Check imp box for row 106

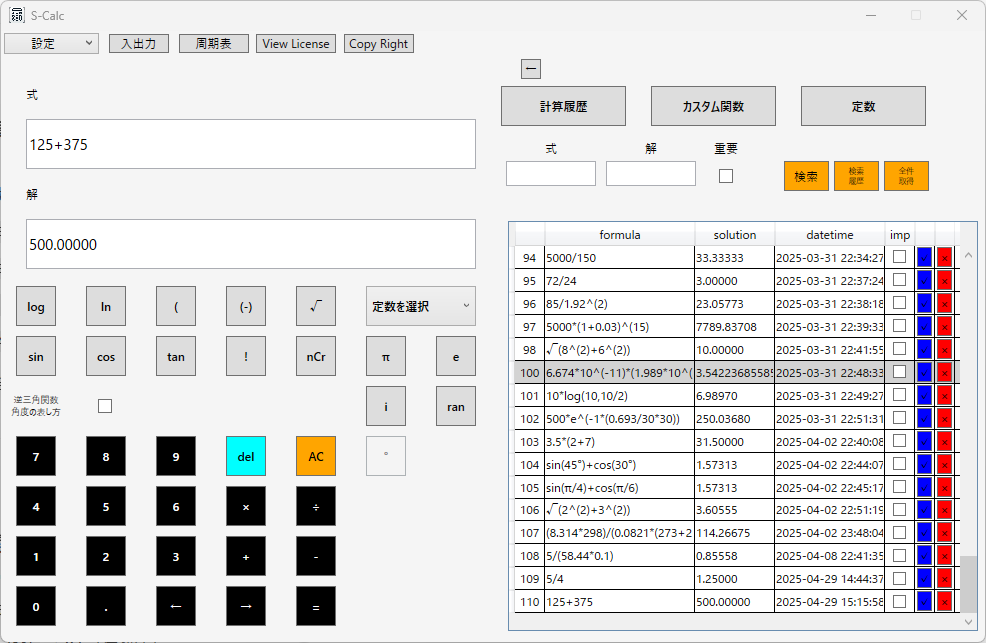(900, 509)
